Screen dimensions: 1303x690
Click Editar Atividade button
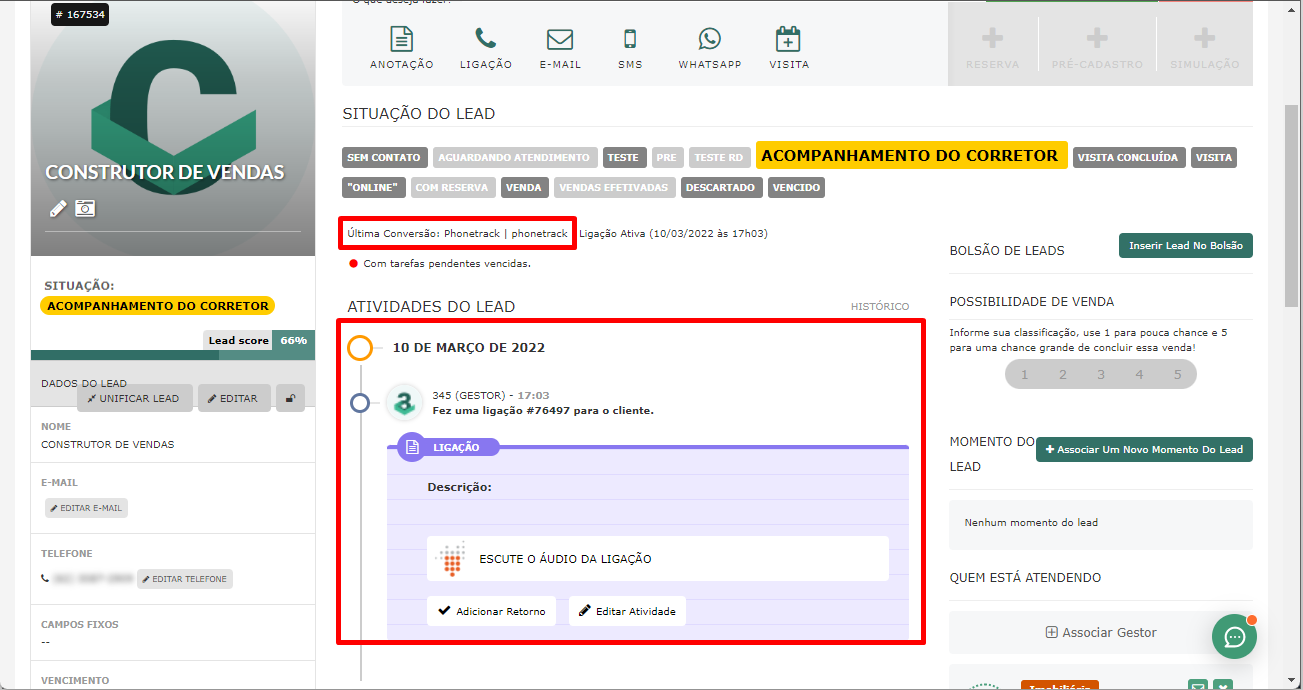pyautogui.click(x=628, y=611)
